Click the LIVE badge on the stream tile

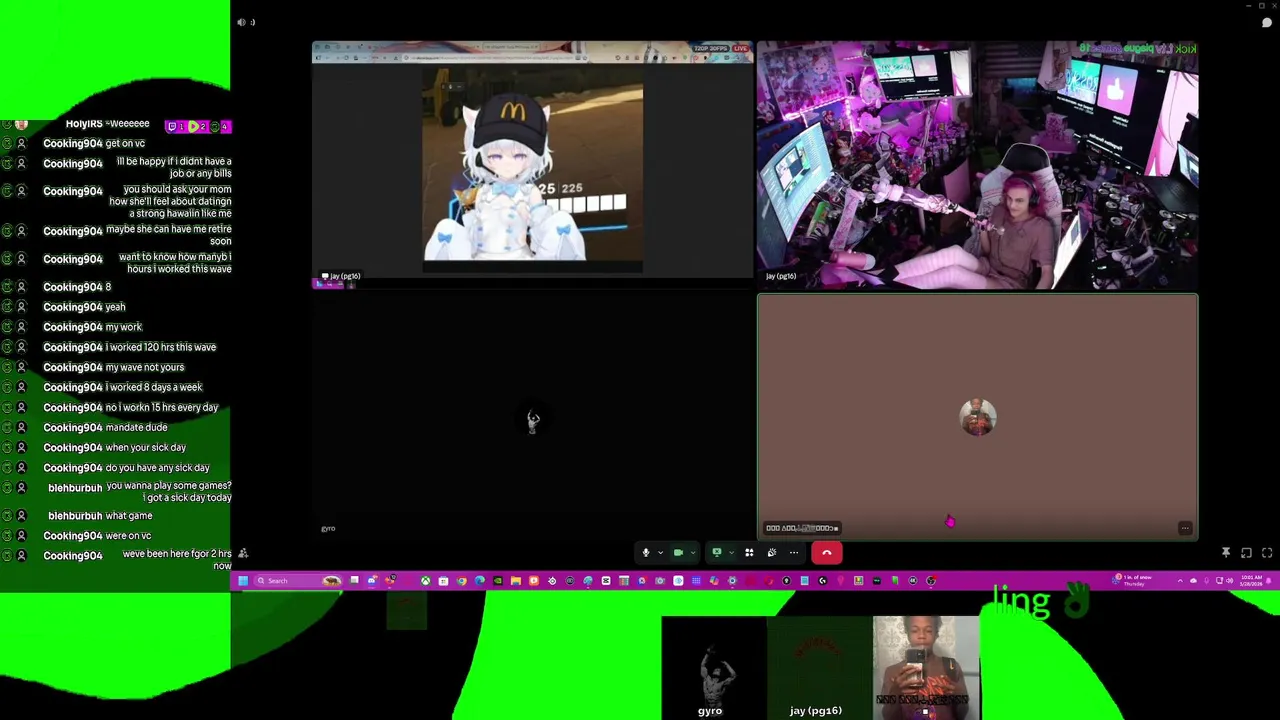(741, 48)
